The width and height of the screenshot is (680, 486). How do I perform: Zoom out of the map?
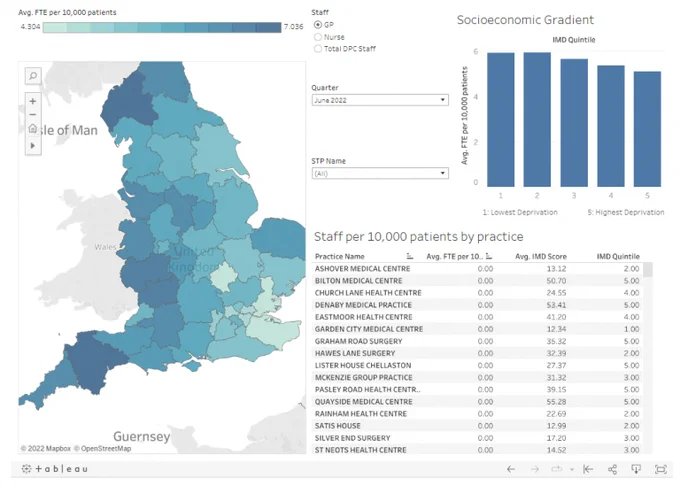(33, 114)
